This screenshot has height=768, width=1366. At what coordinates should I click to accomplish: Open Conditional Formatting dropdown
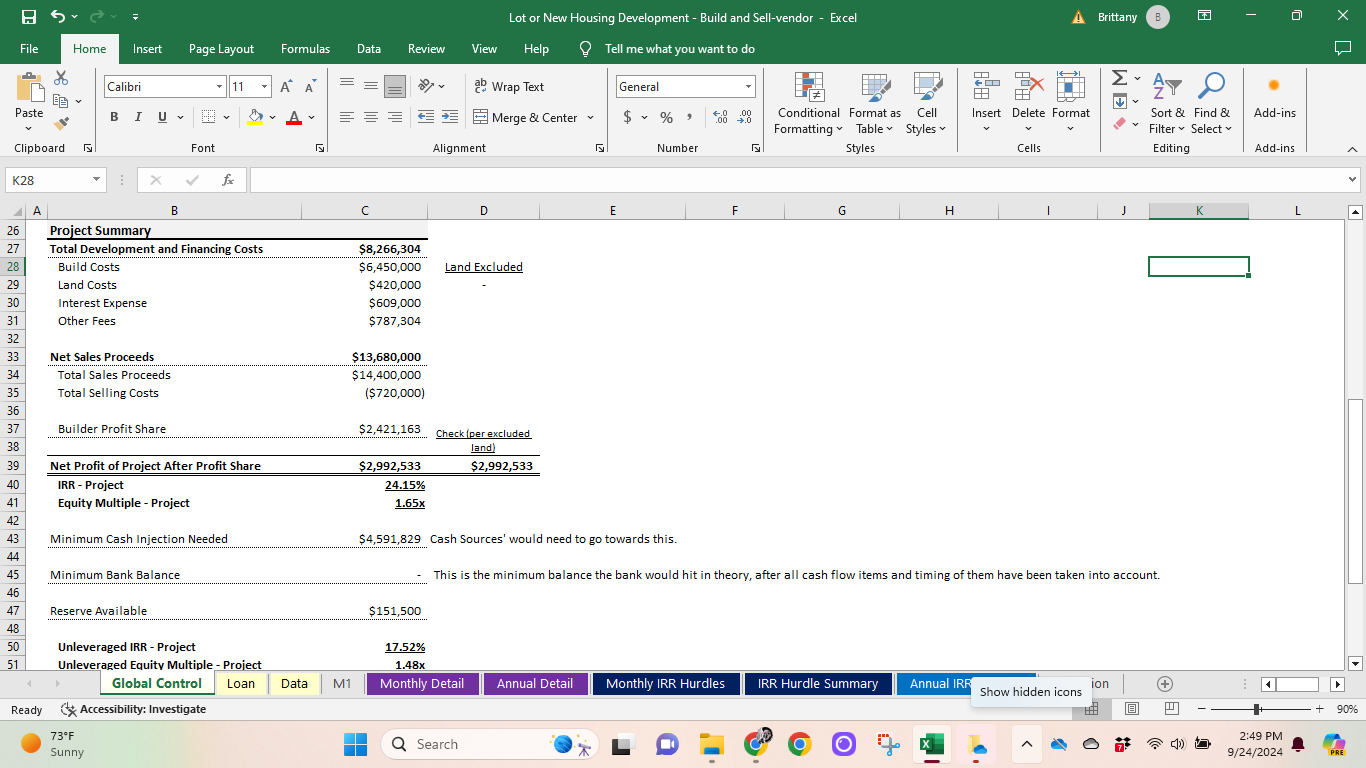coord(809,103)
